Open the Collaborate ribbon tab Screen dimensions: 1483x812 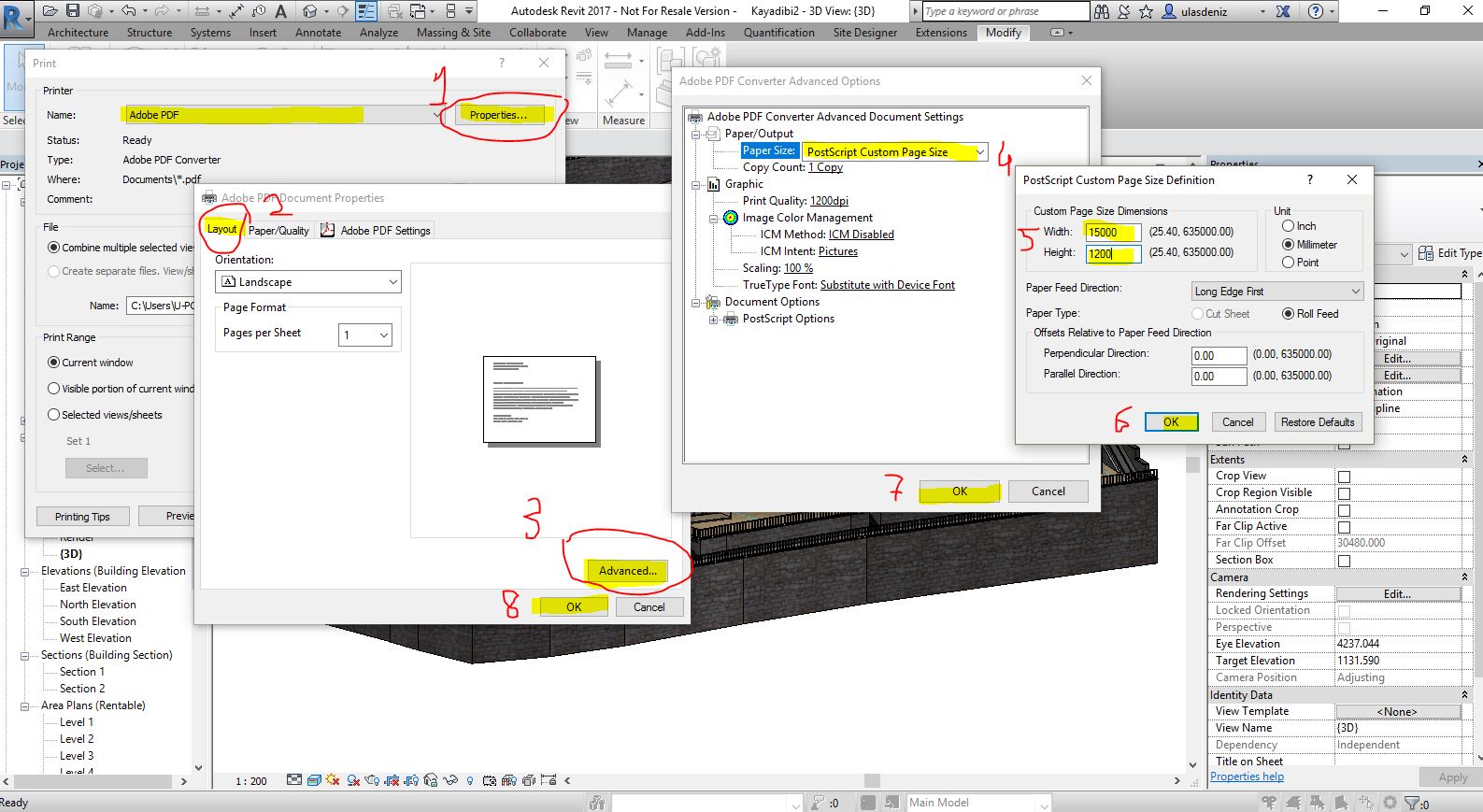click(537, 33)
